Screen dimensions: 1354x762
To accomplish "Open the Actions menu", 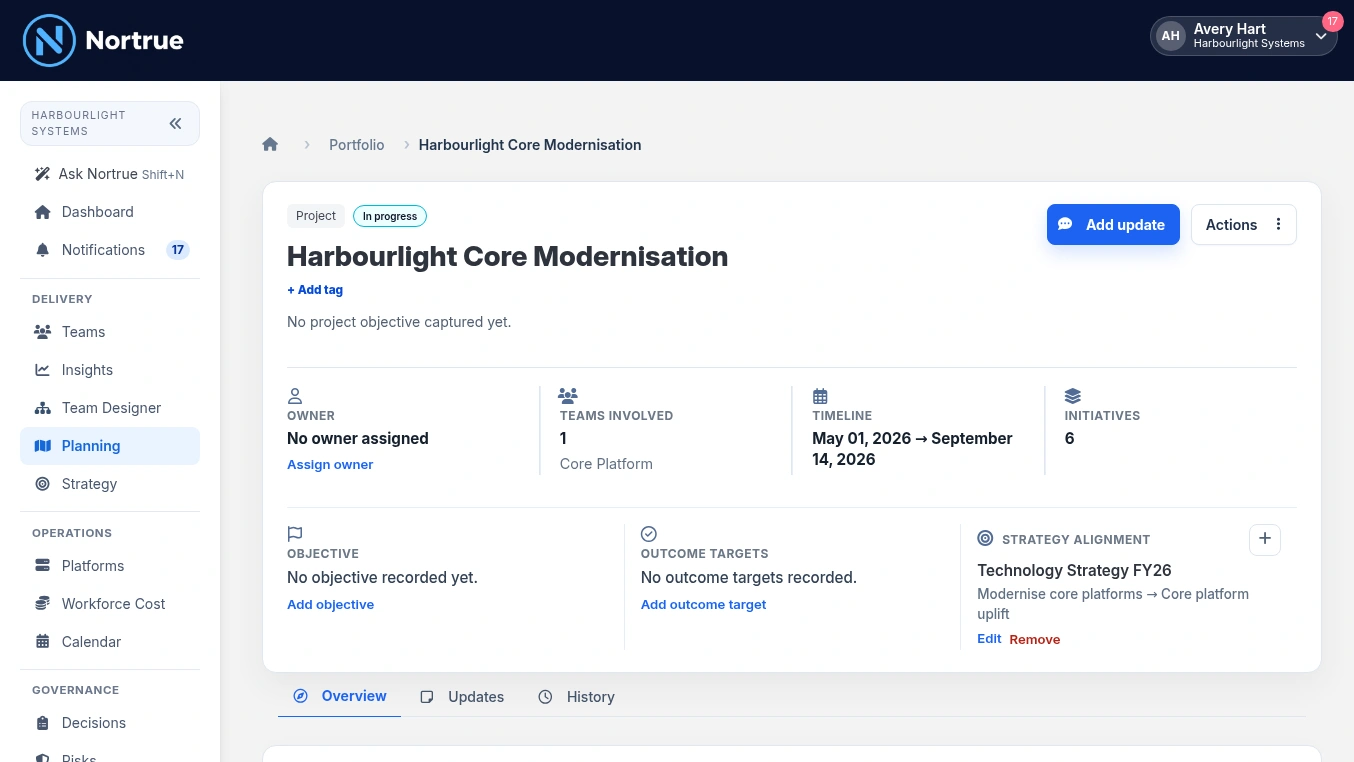I will coord(1244,225).
